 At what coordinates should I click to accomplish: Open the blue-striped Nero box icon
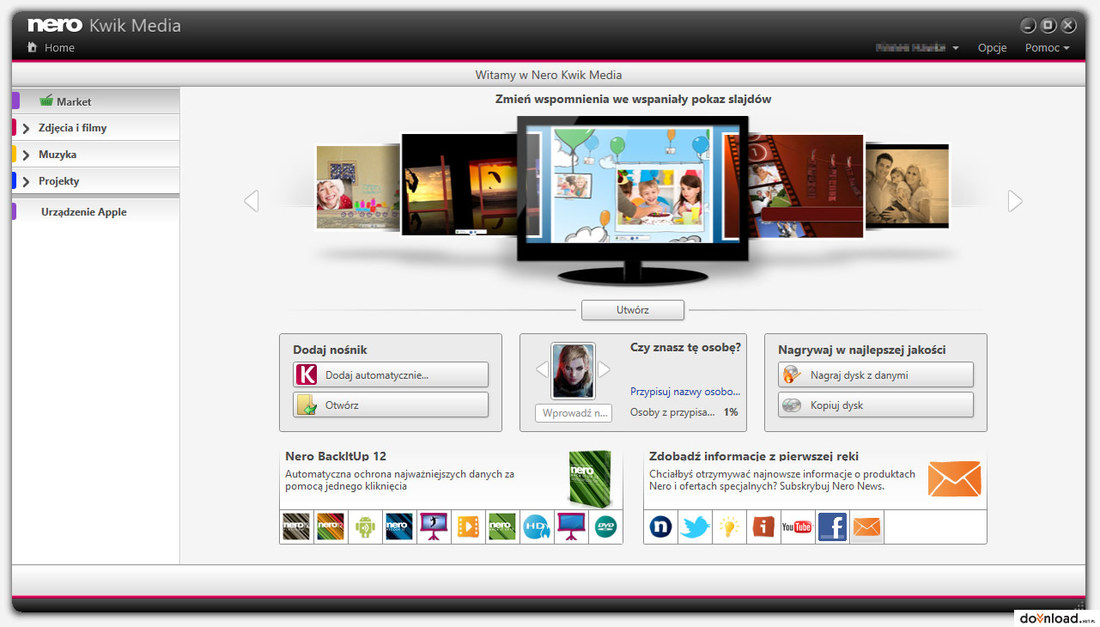tap(399, 526)
